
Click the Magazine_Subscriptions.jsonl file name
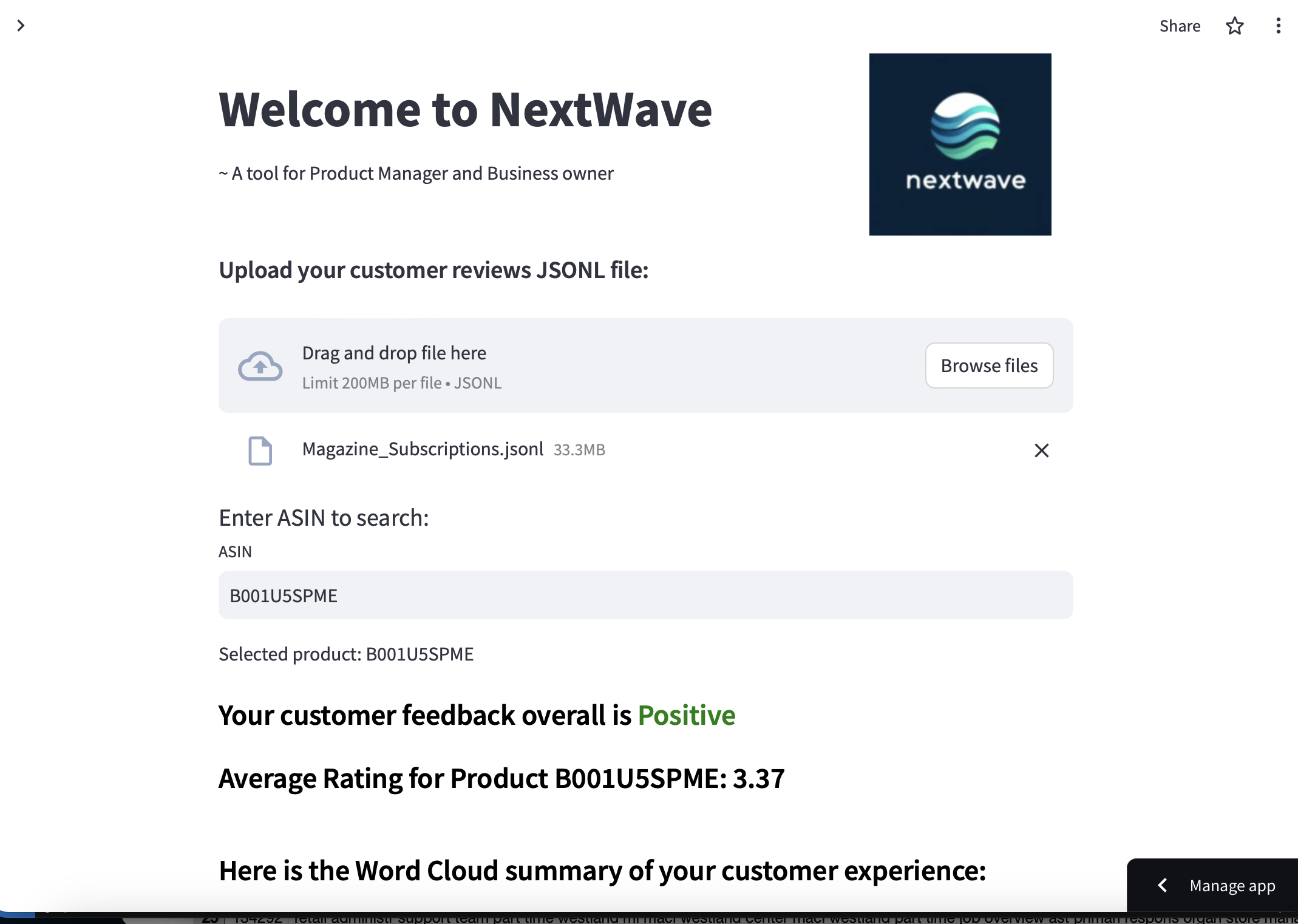point(423,449)
